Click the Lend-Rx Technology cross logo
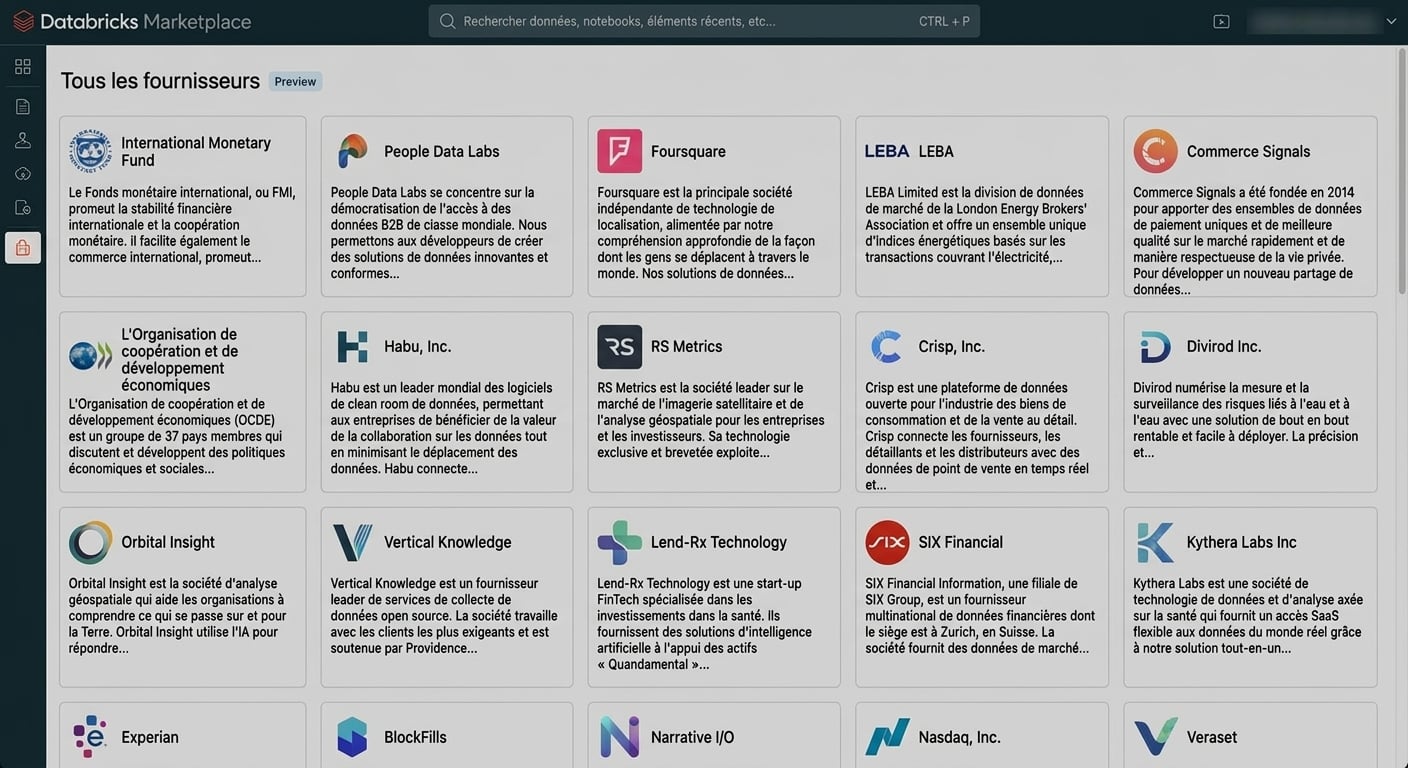 620,542
